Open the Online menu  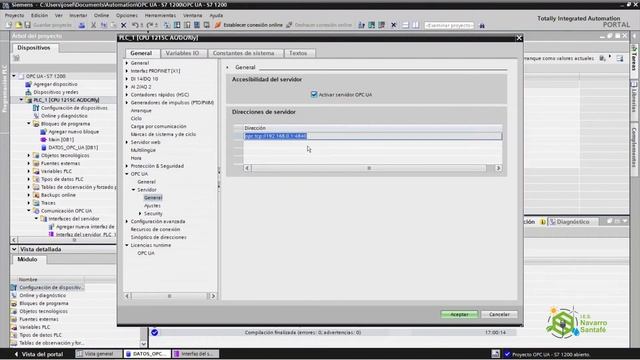[x=101, y=15]
